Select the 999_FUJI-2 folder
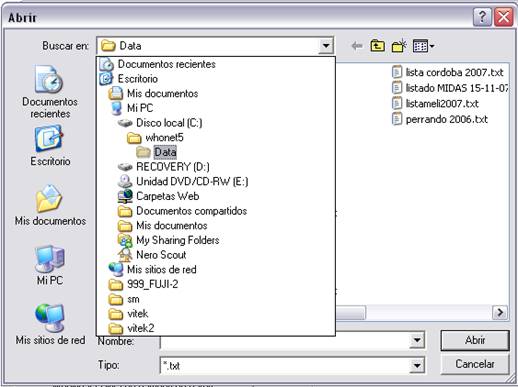 [144, 284]
